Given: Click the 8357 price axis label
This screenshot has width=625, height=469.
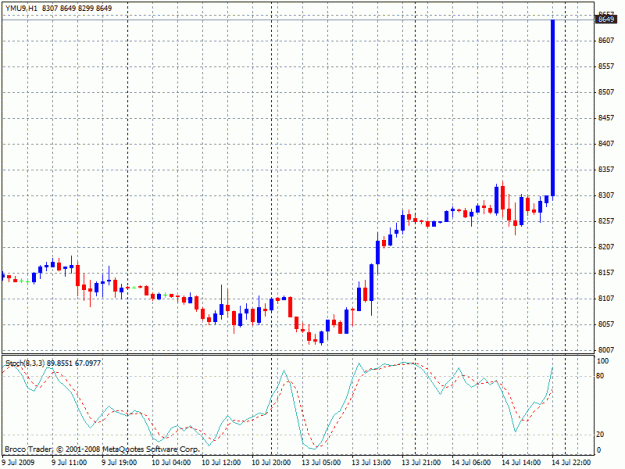Looking at the screenshot, I should click(x=606, y=169).
